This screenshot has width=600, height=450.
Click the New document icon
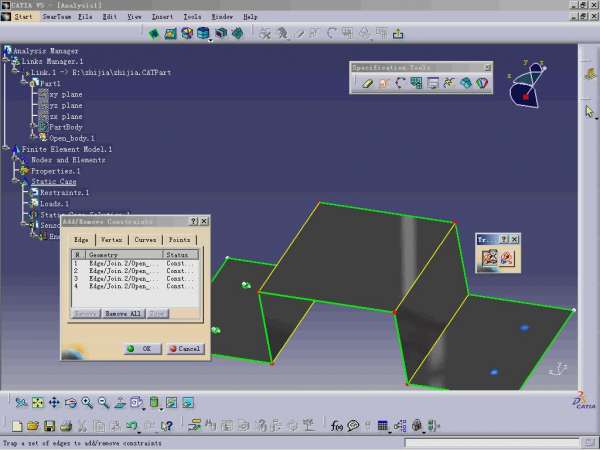17,426
